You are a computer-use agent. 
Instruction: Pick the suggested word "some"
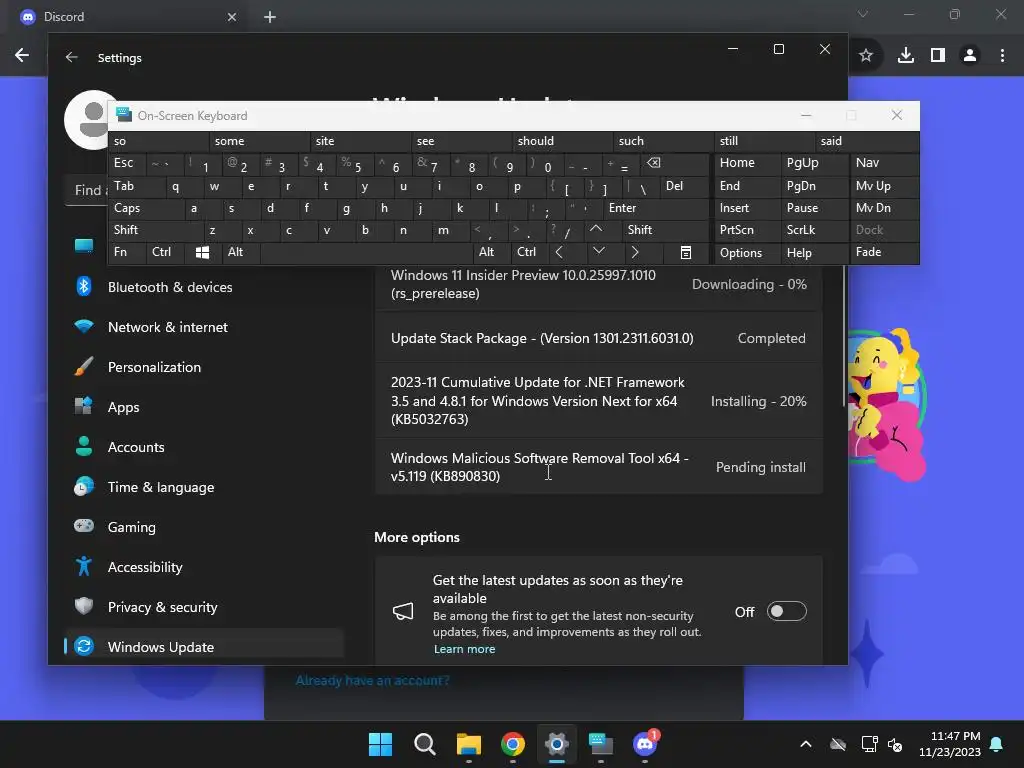coord(259,141)
